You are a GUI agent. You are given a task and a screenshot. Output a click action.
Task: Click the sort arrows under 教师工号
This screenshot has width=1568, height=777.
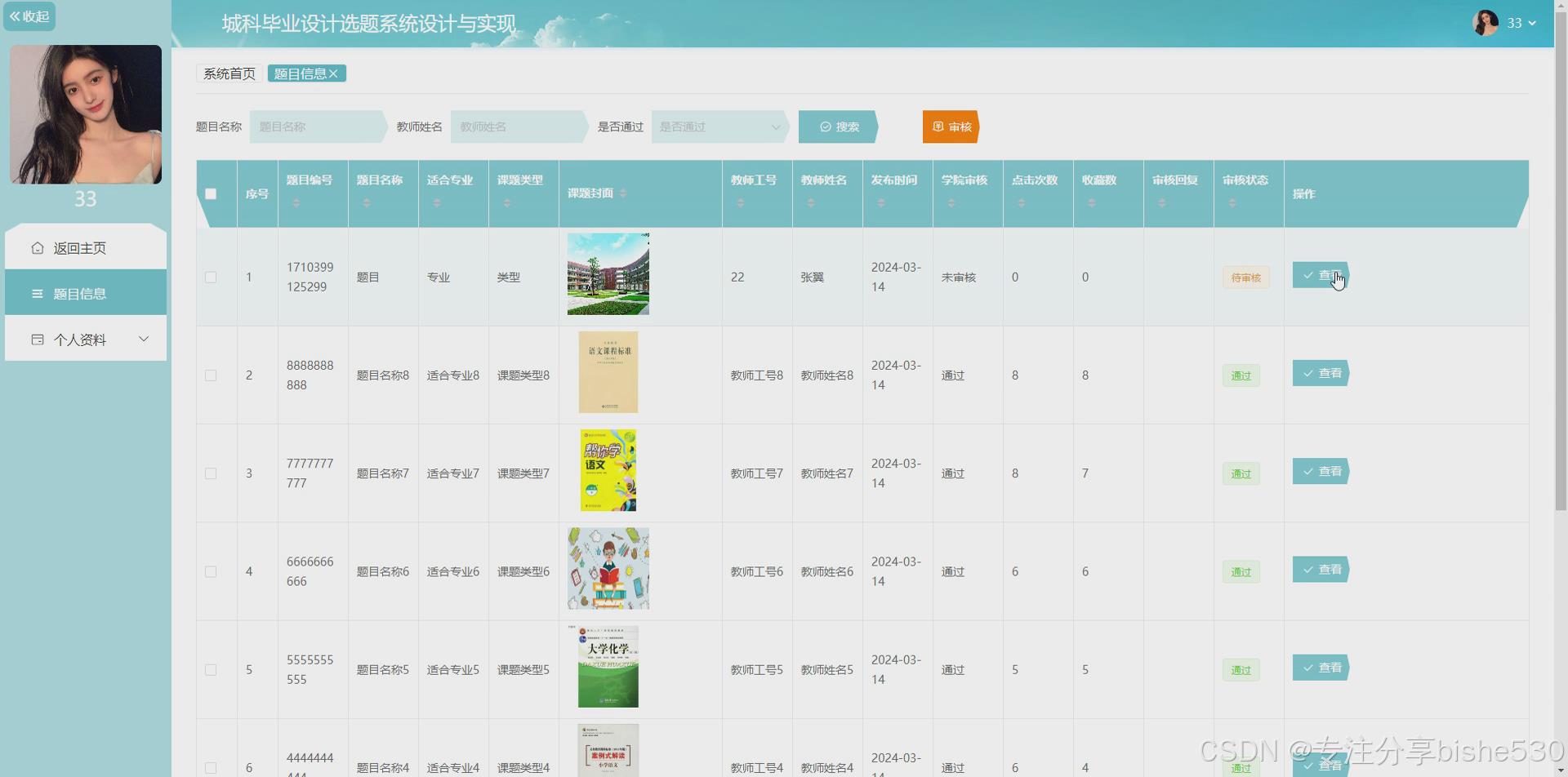[741, 202]
